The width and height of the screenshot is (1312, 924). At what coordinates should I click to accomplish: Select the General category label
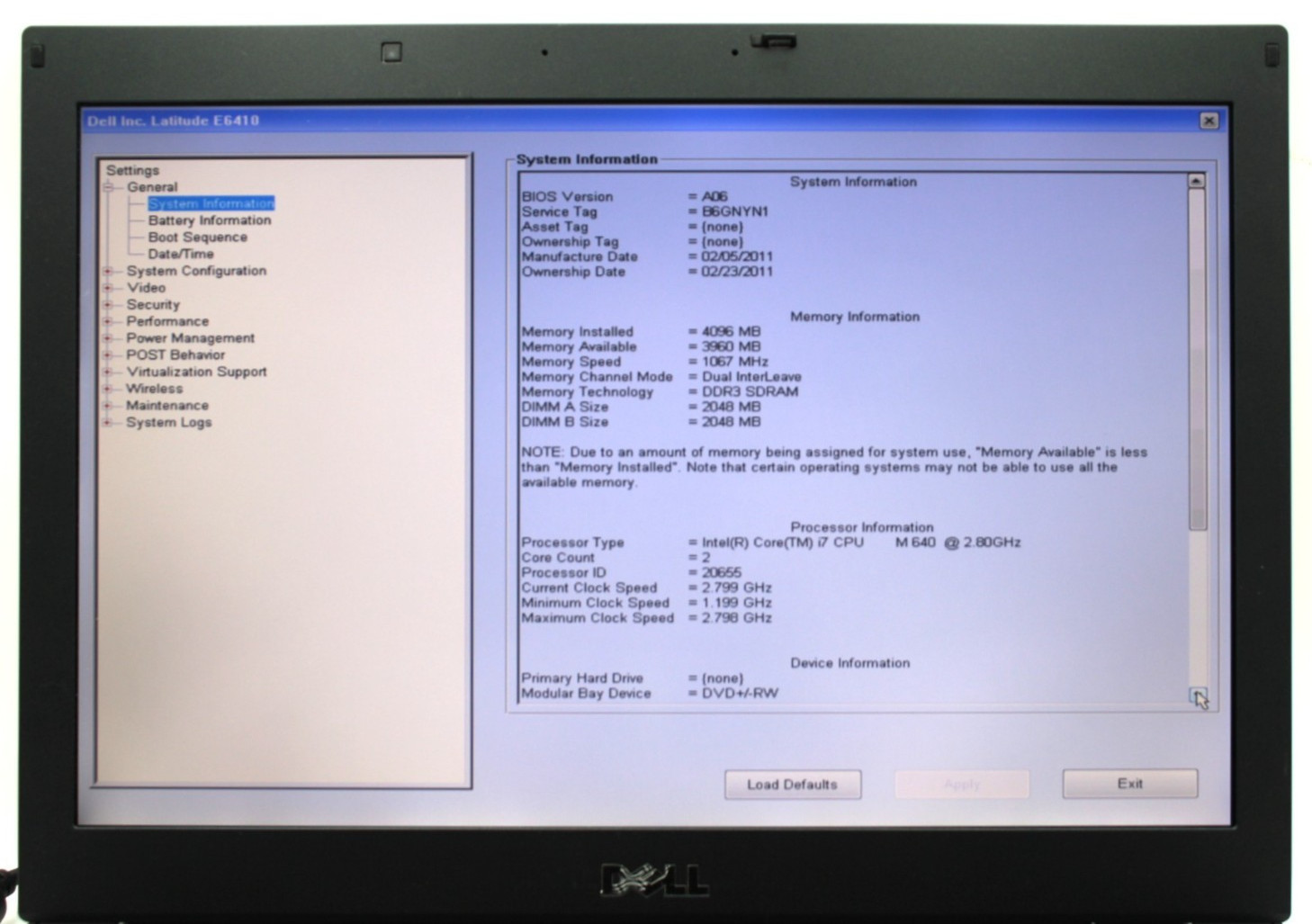click(152, 187)
